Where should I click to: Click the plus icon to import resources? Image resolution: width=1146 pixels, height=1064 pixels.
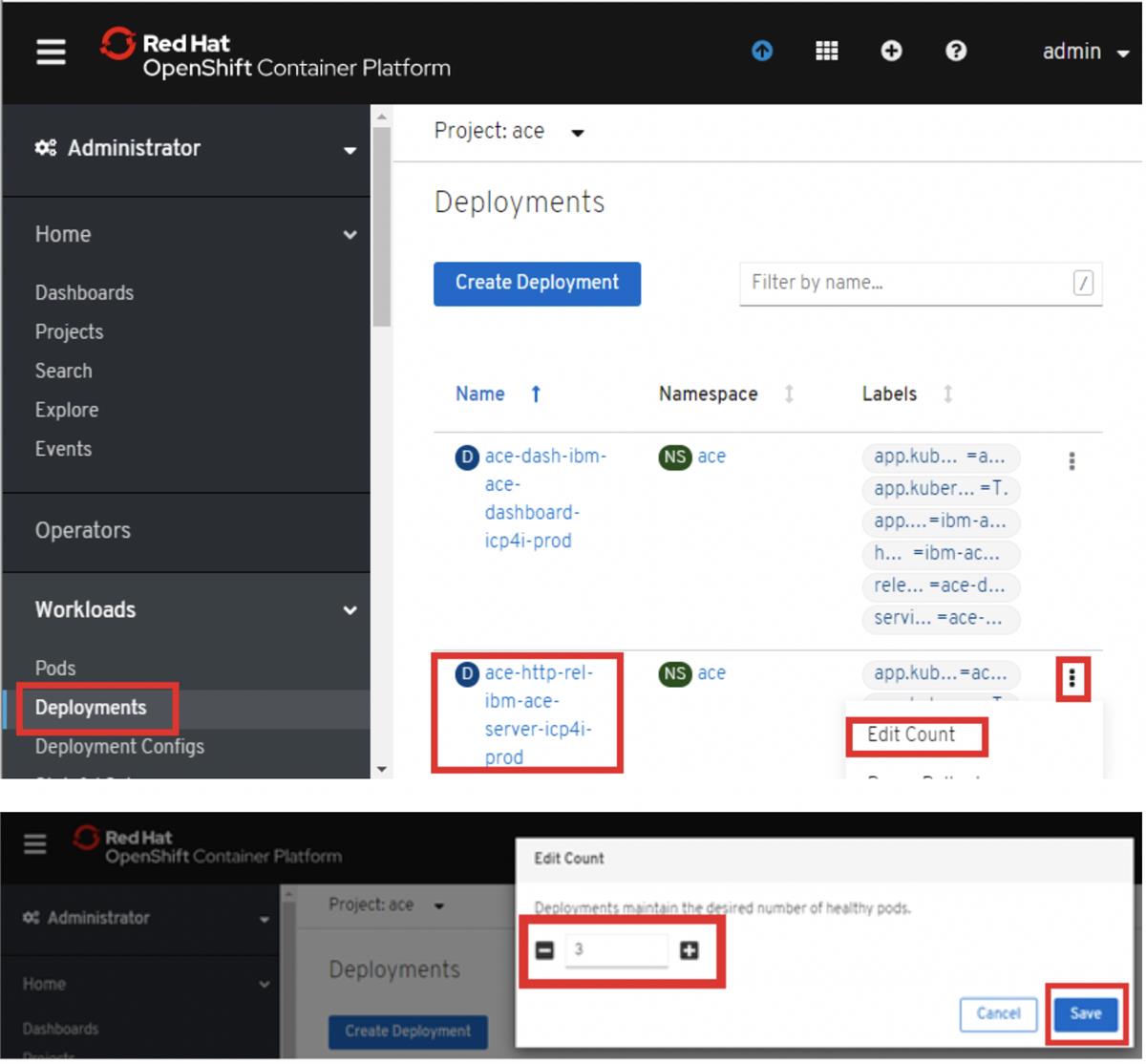tap(890, 52)
